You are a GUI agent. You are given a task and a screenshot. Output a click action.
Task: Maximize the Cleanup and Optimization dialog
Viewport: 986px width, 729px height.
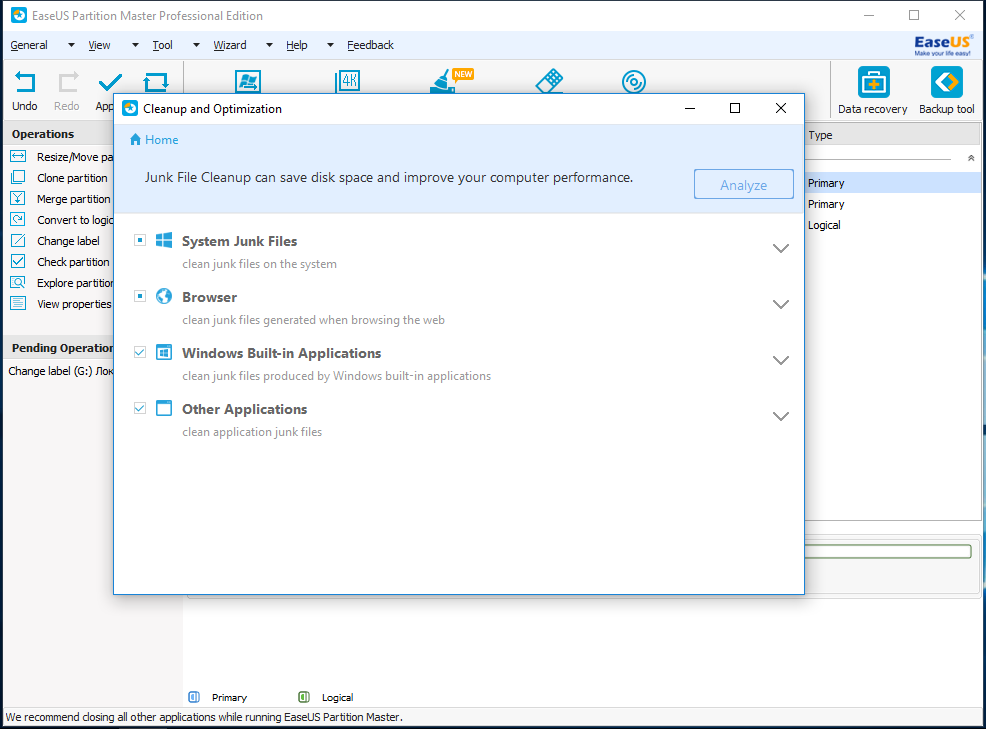(x=734, y=108)
